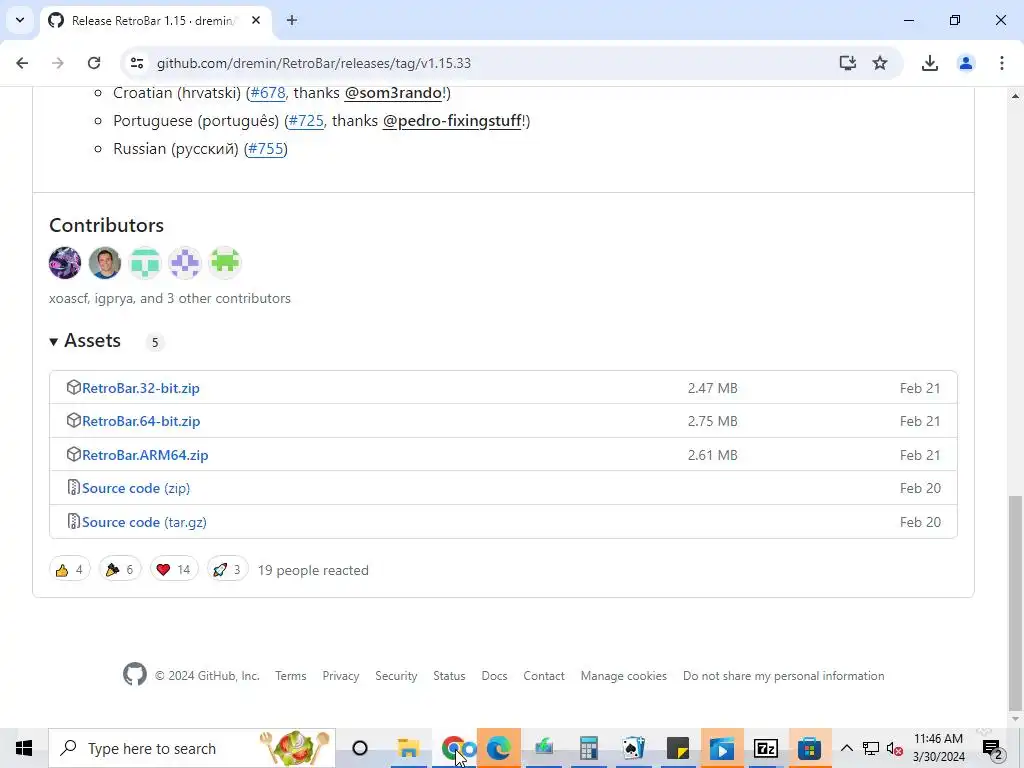Open the muted volume tray icon
1024x768 pixels.
tap(895, 748)
